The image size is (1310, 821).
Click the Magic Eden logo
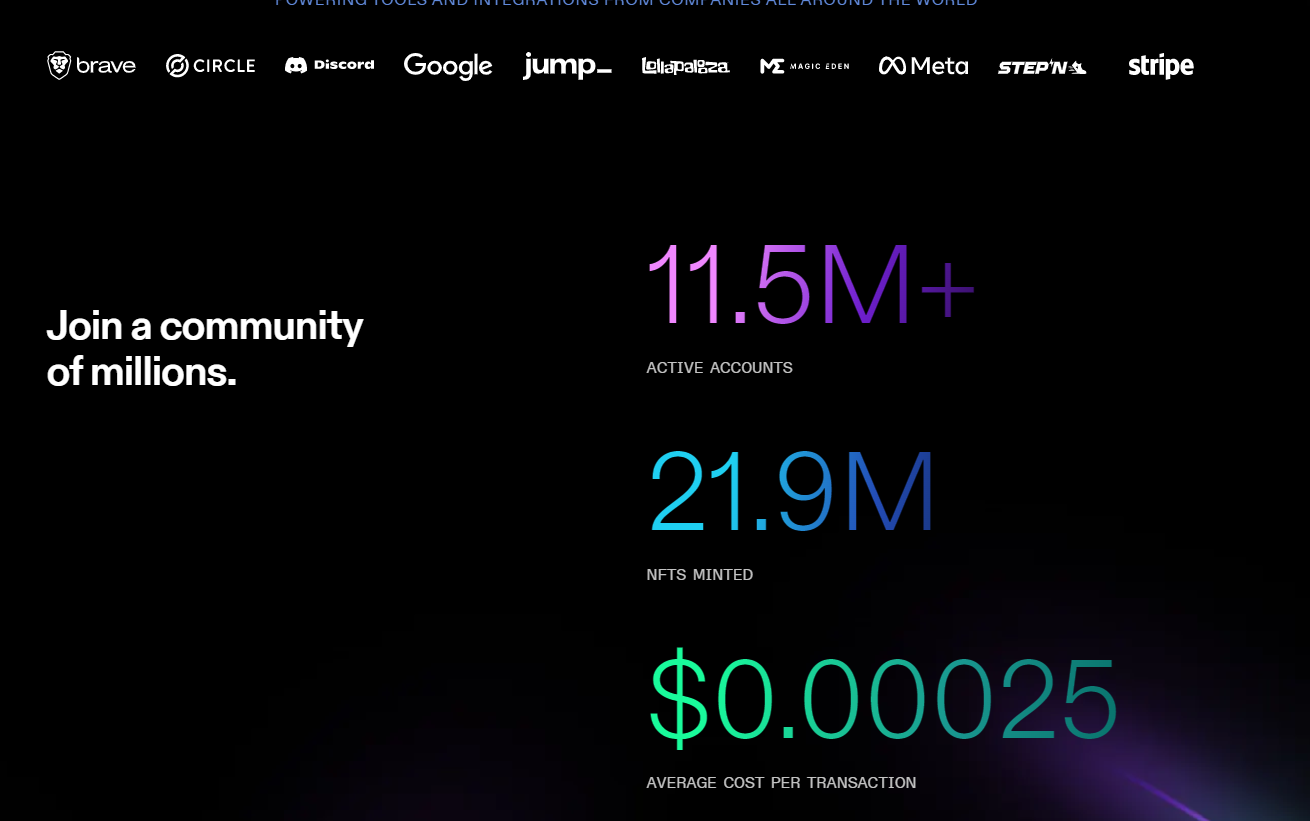tap(805, 66)
